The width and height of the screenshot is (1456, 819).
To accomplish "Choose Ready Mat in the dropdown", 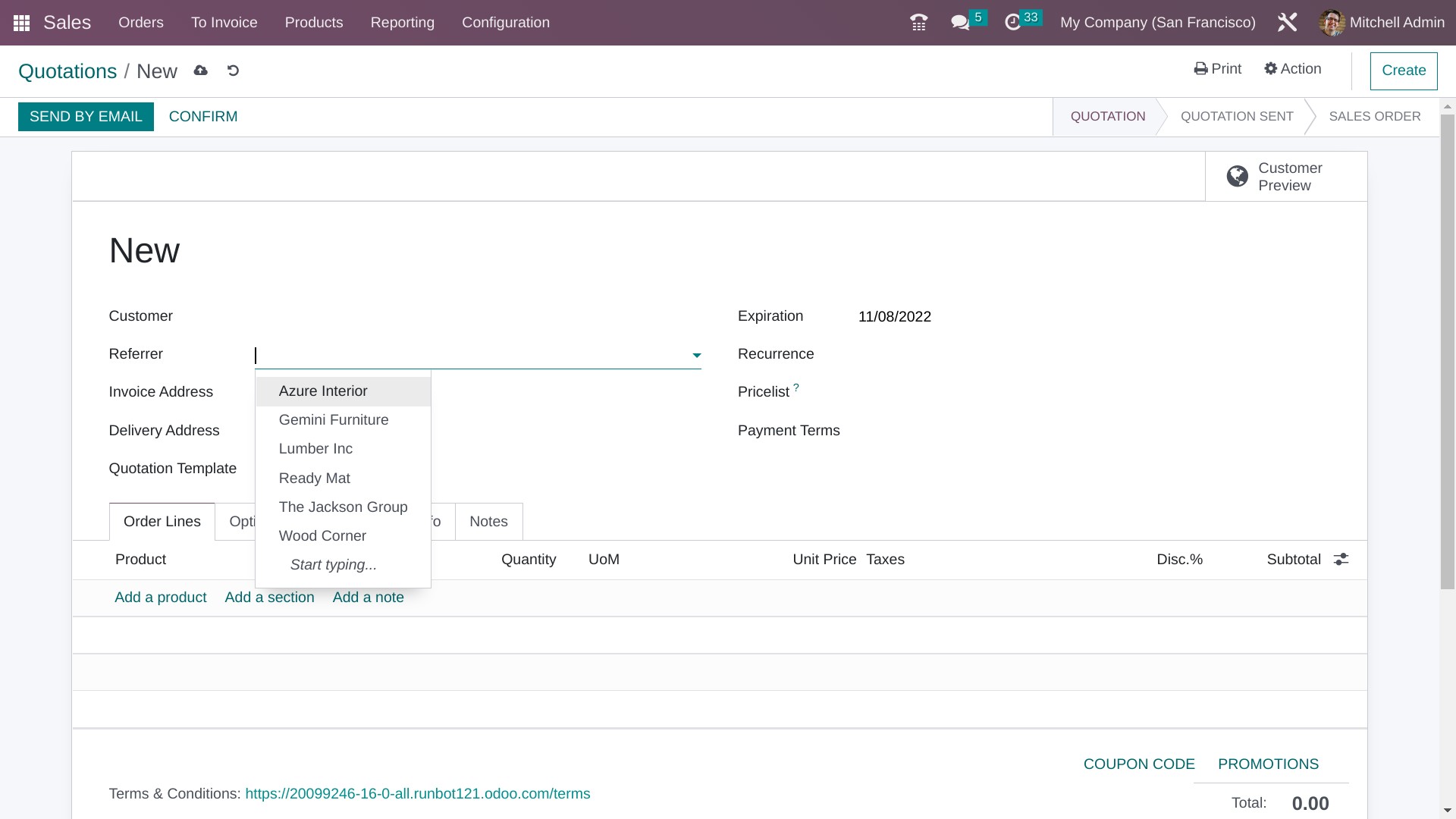I will 344,479.
